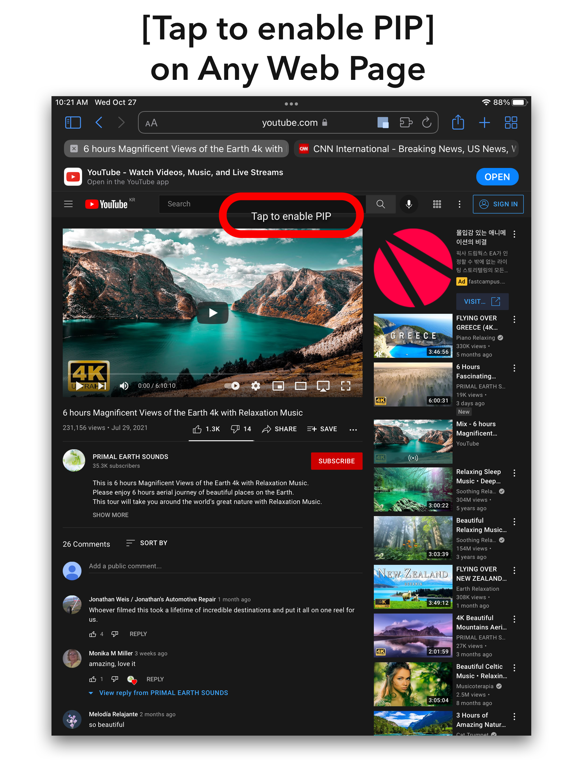Open the FLYING OVER NEW ZEALAND thumbnail
576x768 pixels.
coord(413,587)
